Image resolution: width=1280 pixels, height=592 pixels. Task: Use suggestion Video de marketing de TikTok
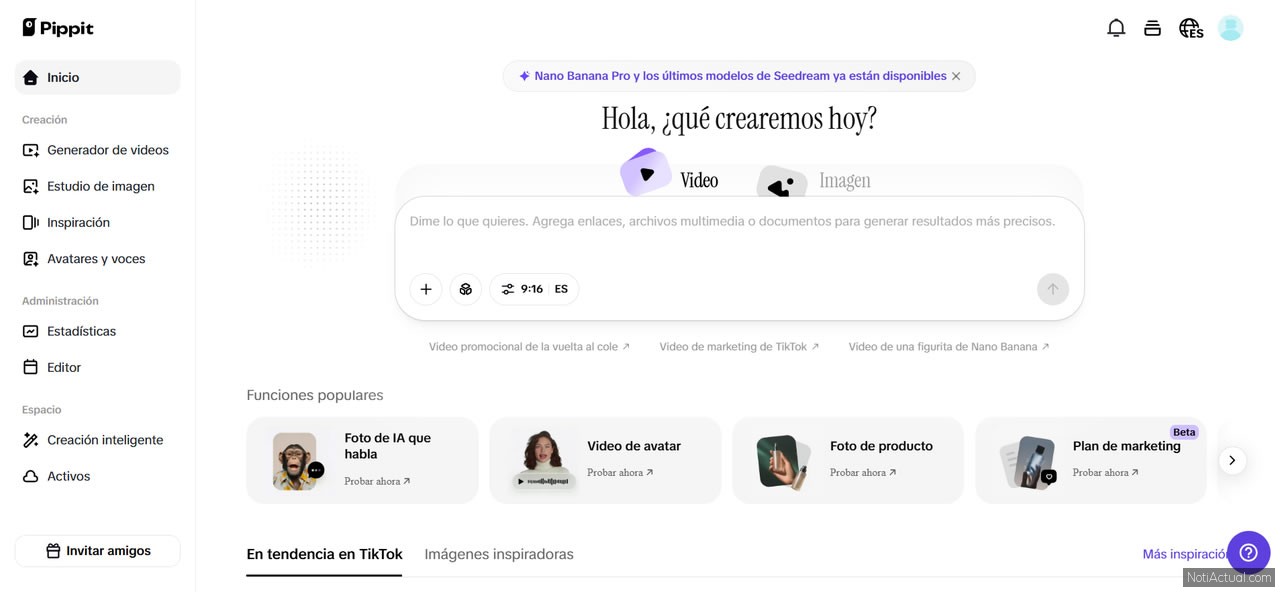pyautogui.click(x=739, y=347)
